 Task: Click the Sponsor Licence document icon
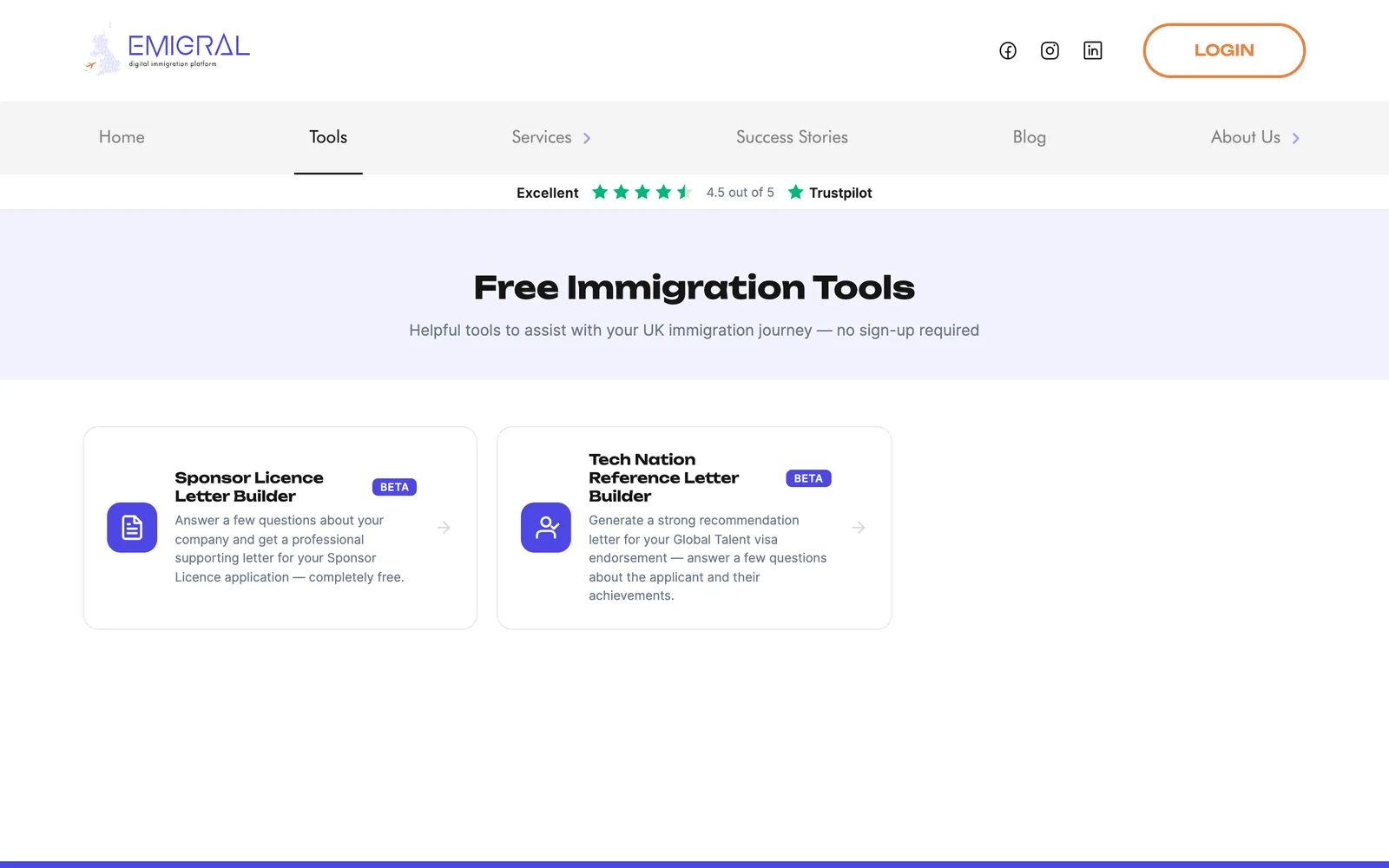click(x=132, y=527)
